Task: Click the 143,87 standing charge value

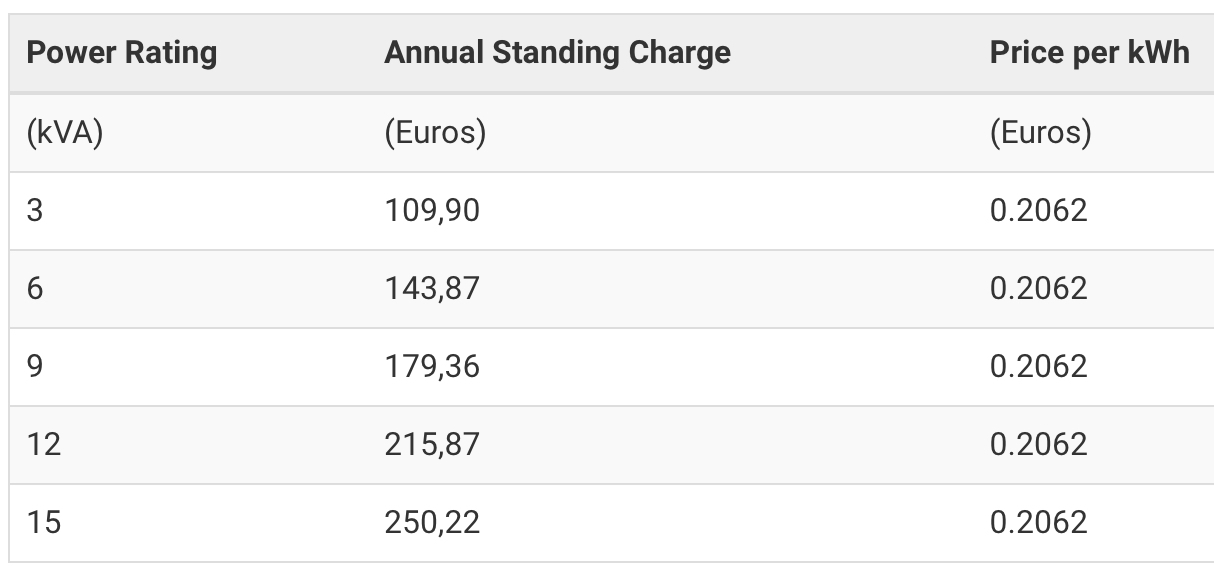Action: [x=432, y=289]
